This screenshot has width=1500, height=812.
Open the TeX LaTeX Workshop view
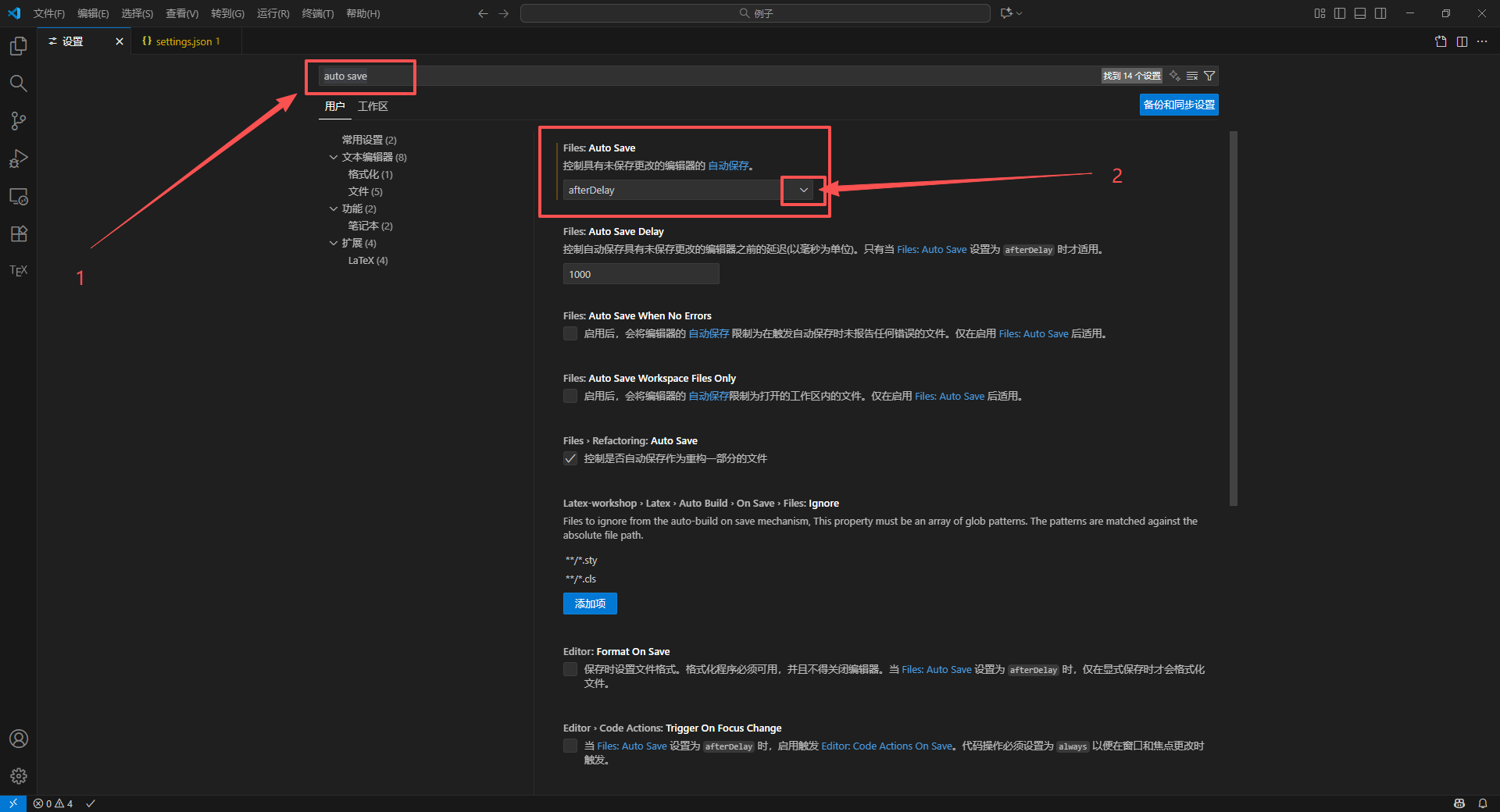click(18, 270)
